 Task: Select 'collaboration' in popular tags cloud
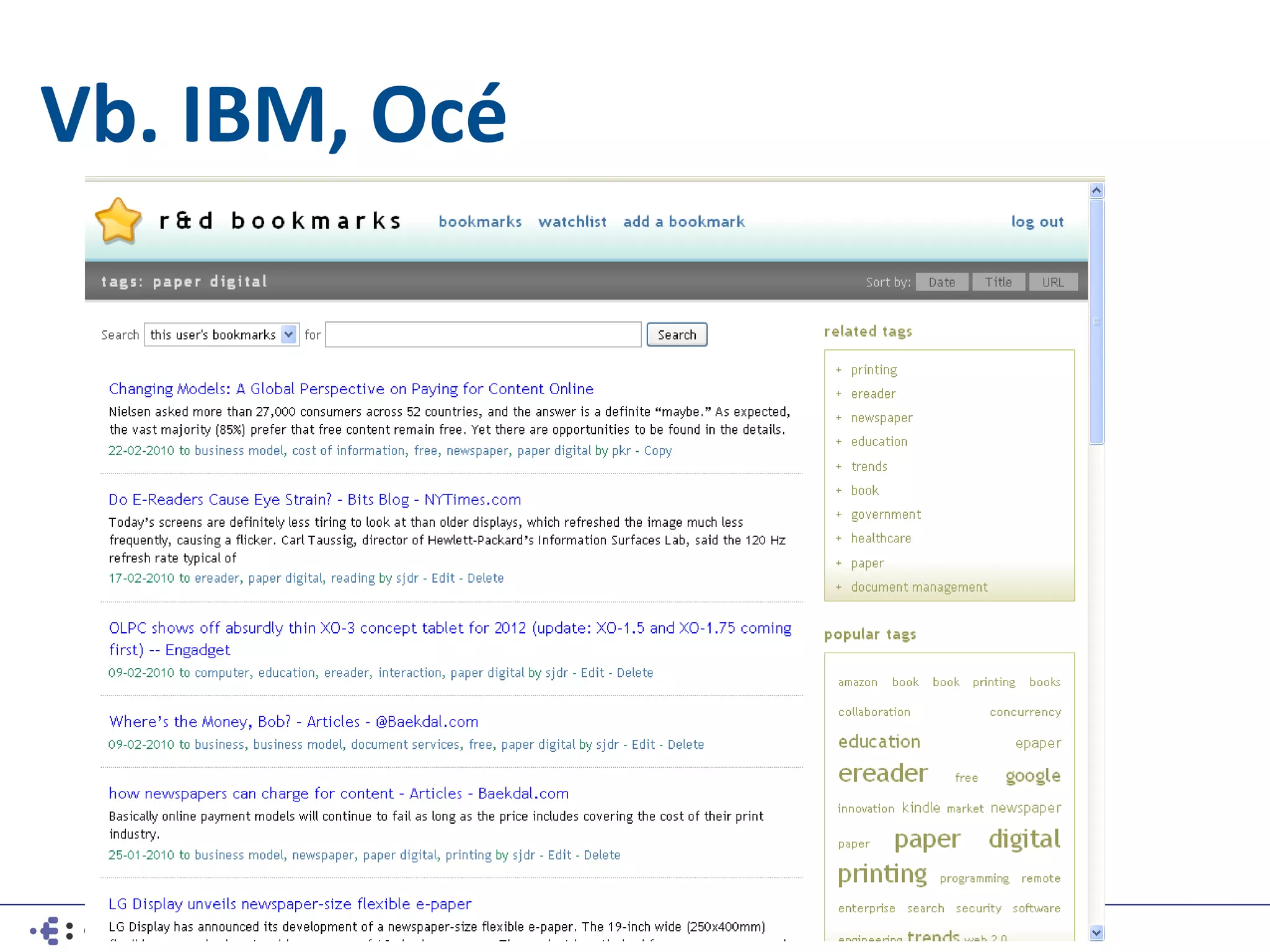point(874,712)
